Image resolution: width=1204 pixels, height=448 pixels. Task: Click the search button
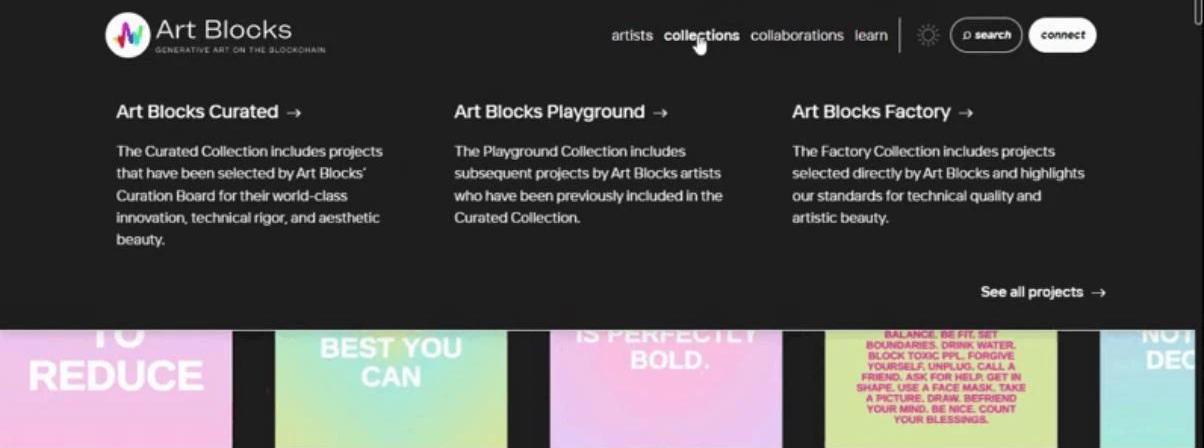click(986, 35)
